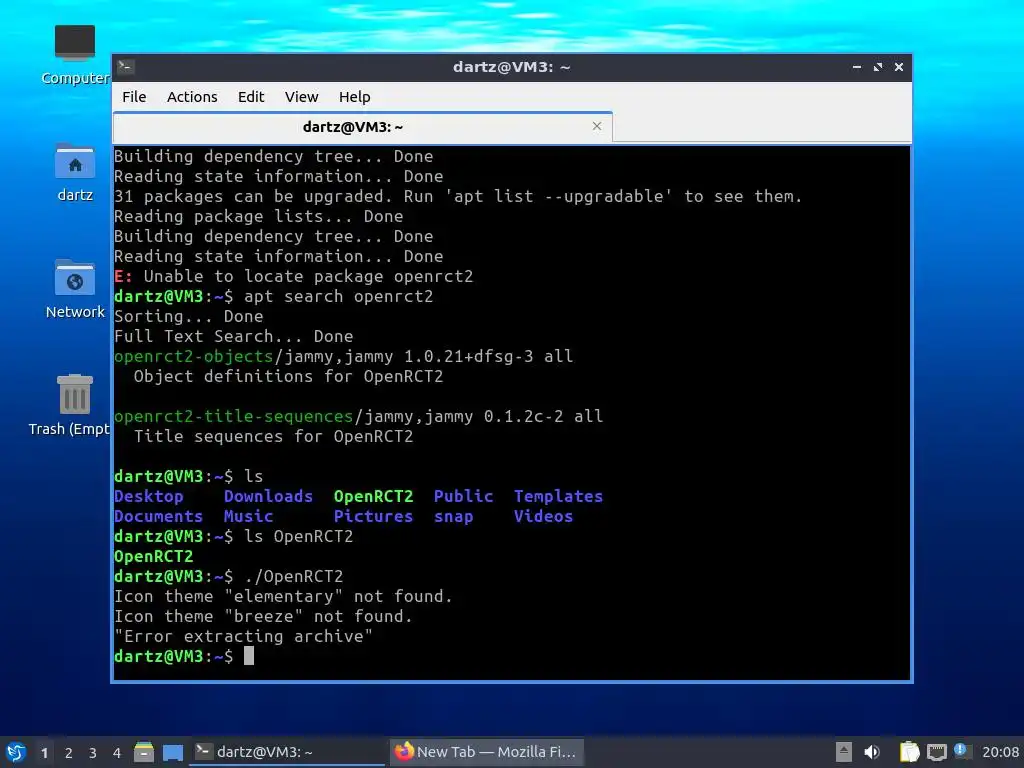1024x768 pixels.
Task: Maximize the terminal window
Action: click(x=878, y=67)
